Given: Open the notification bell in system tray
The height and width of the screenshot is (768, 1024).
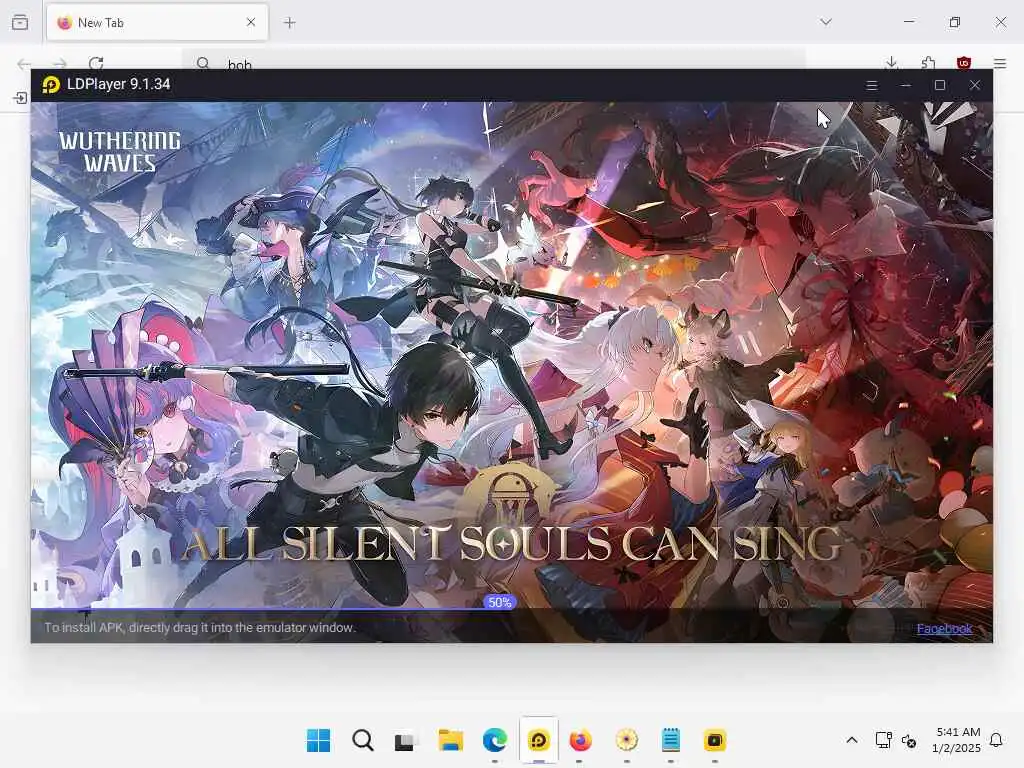Looking at the screenshot, I should click(996, 740).
